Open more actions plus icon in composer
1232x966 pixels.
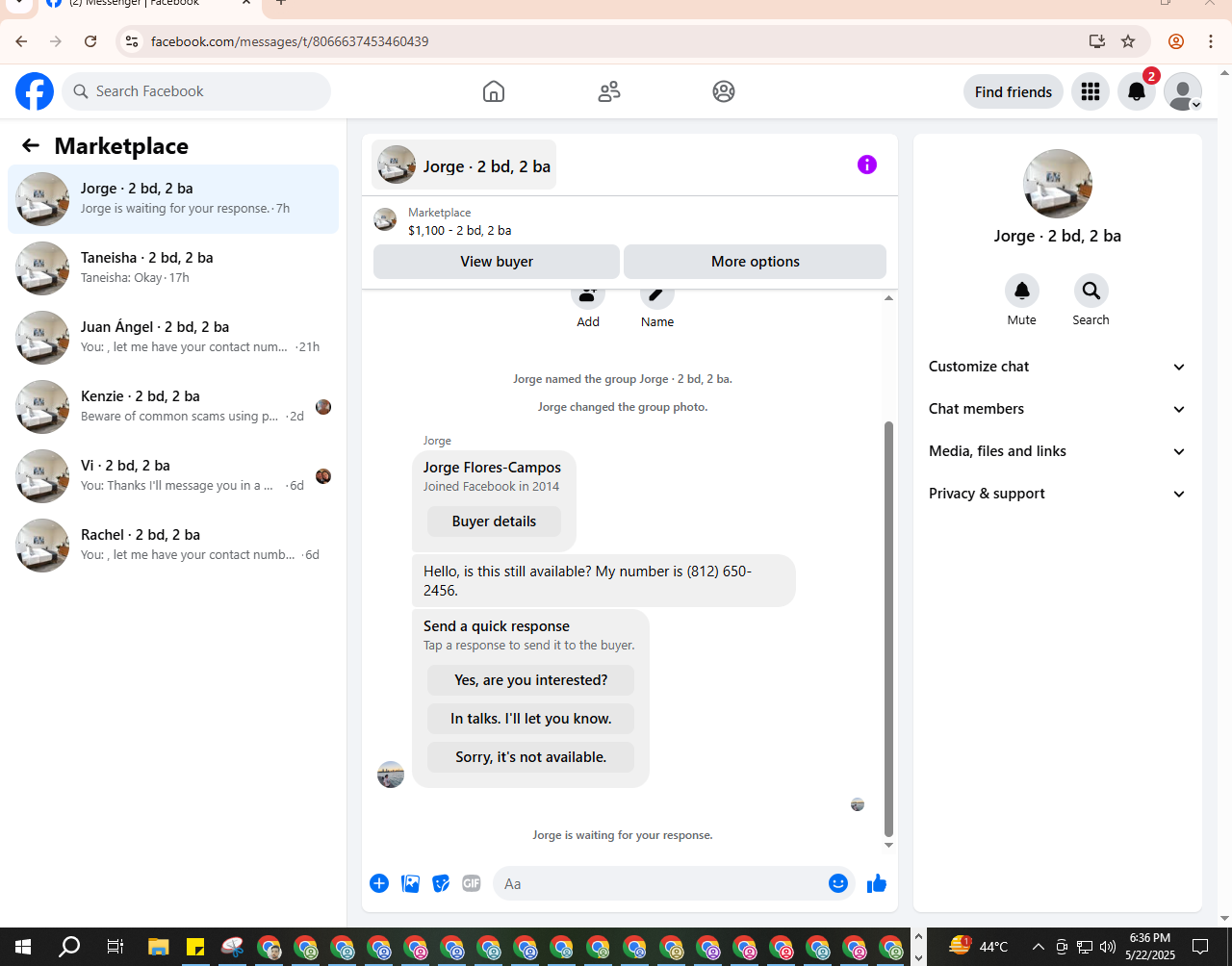(x=379, y=883)
